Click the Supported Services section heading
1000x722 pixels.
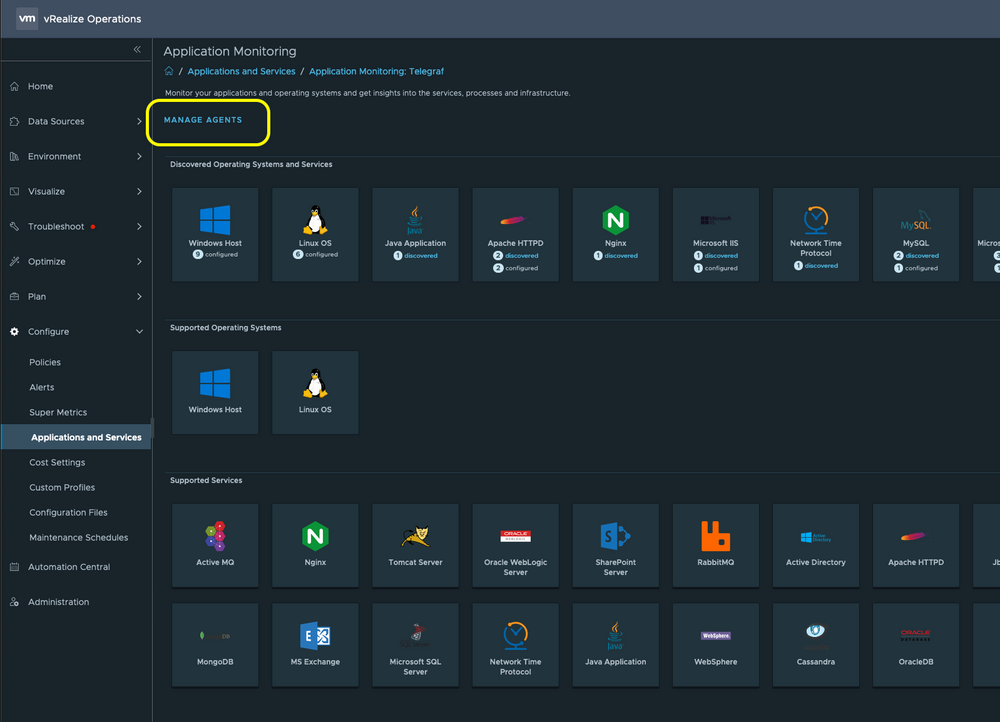[206, 480]
